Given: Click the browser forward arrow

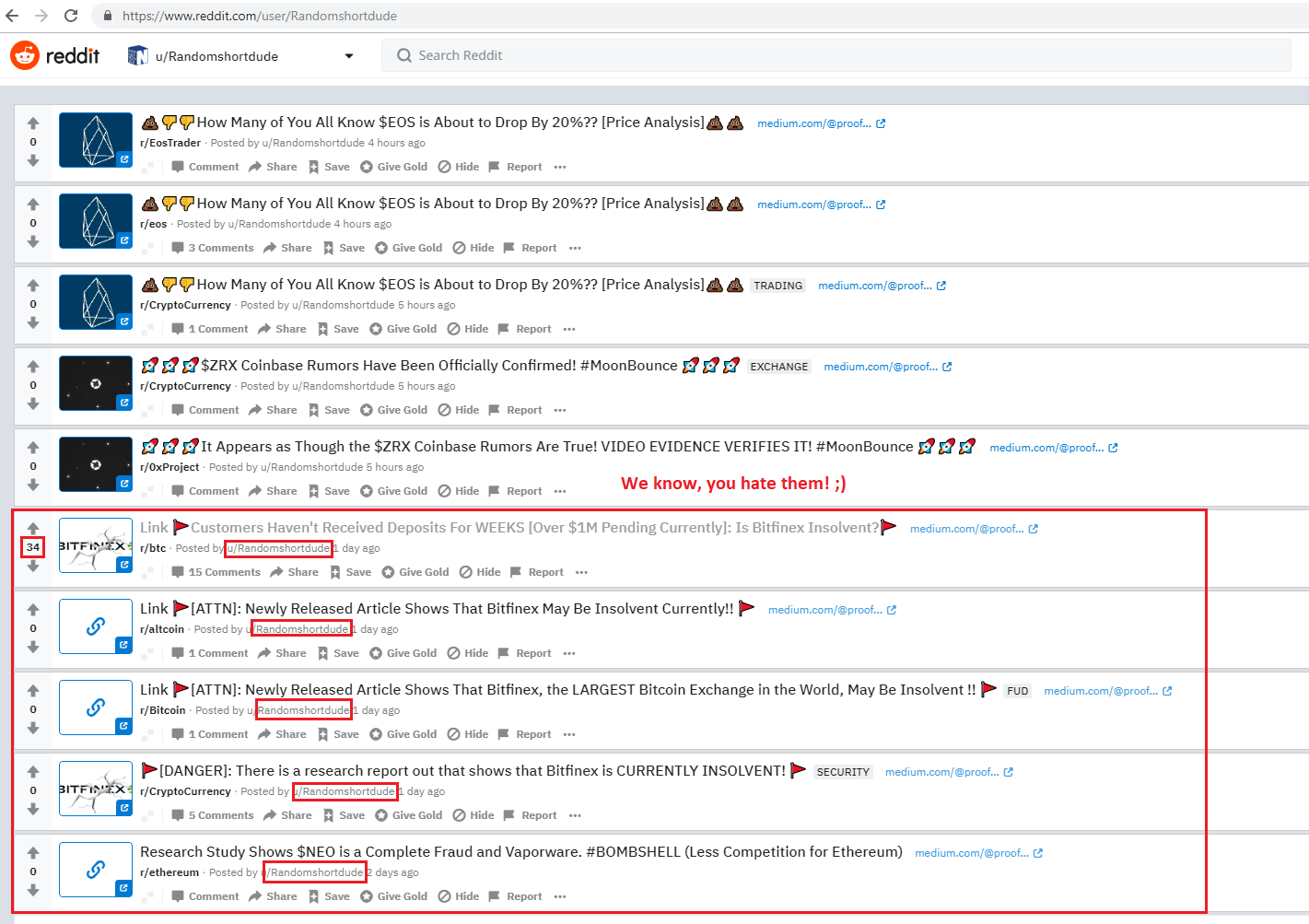Looking at the screenshot, I should [x=41, y=16].
